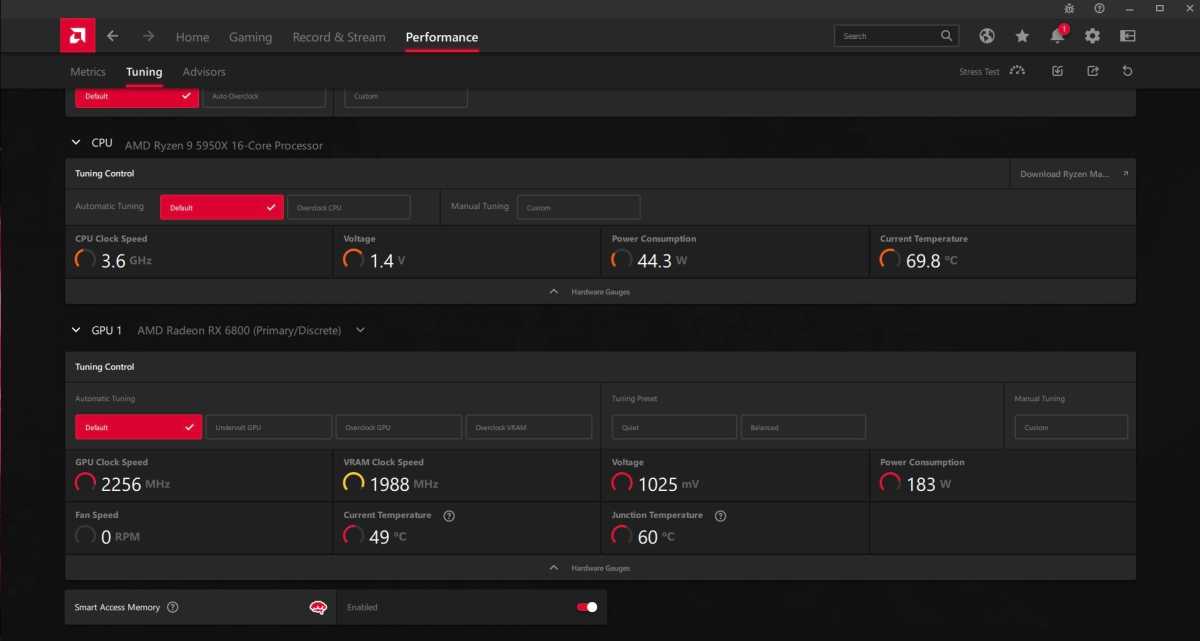Start the Stress Test
The width and height of the screenshot is (1200, 641).
(992, 72)
